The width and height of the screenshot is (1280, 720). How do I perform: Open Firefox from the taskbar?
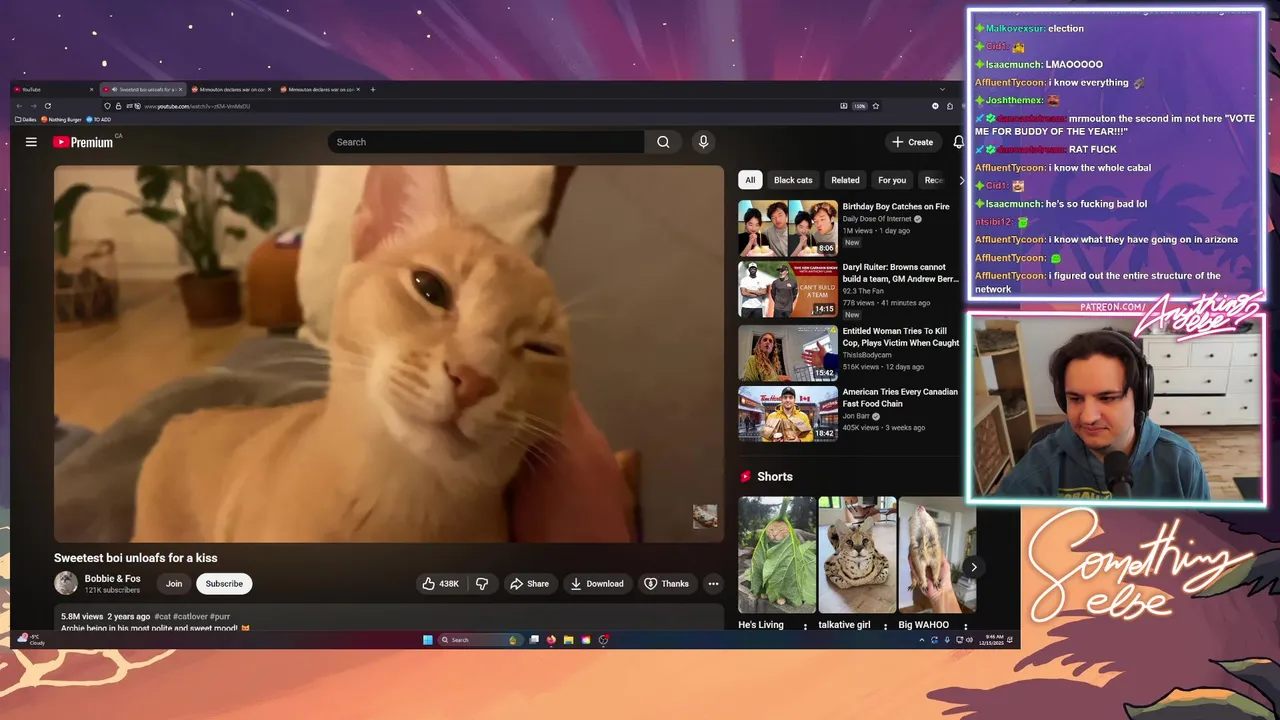click(x=551, y=640)
